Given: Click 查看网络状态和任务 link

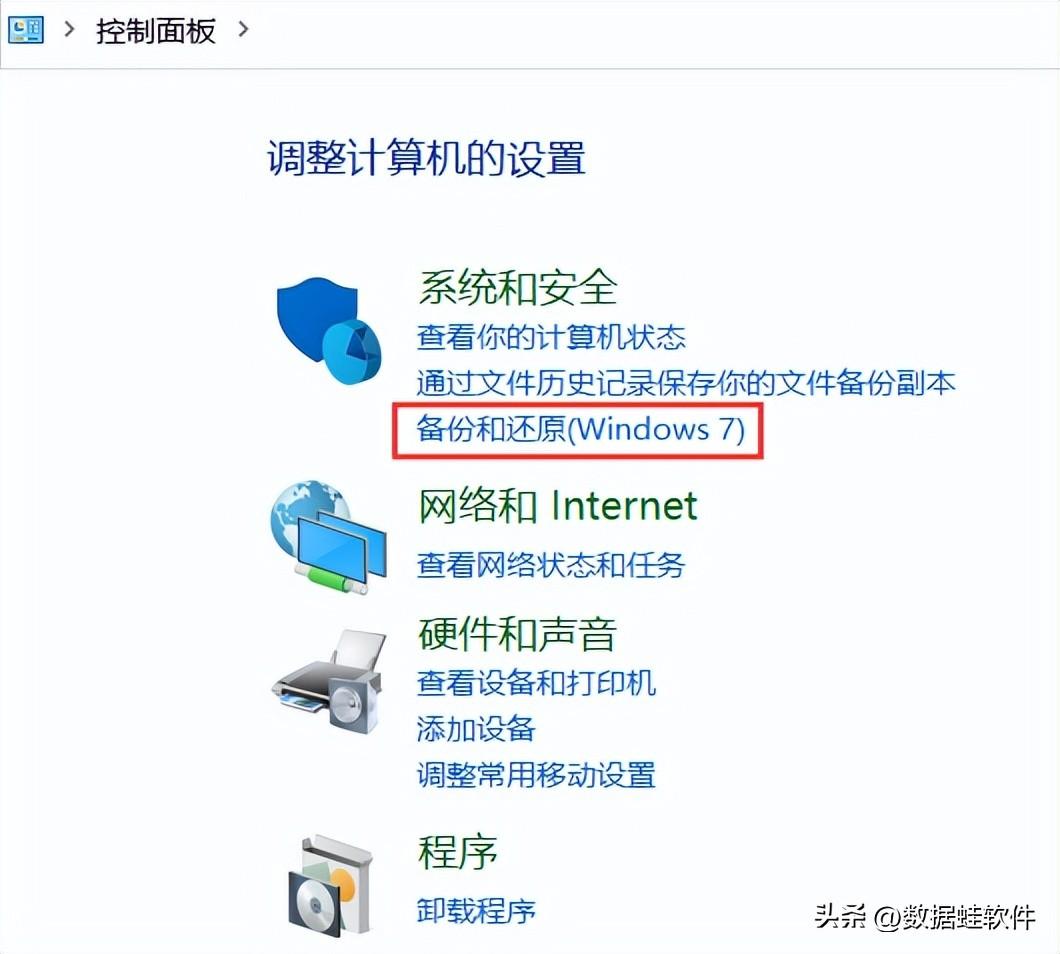Looking at the screenshot, I should 551,565.
